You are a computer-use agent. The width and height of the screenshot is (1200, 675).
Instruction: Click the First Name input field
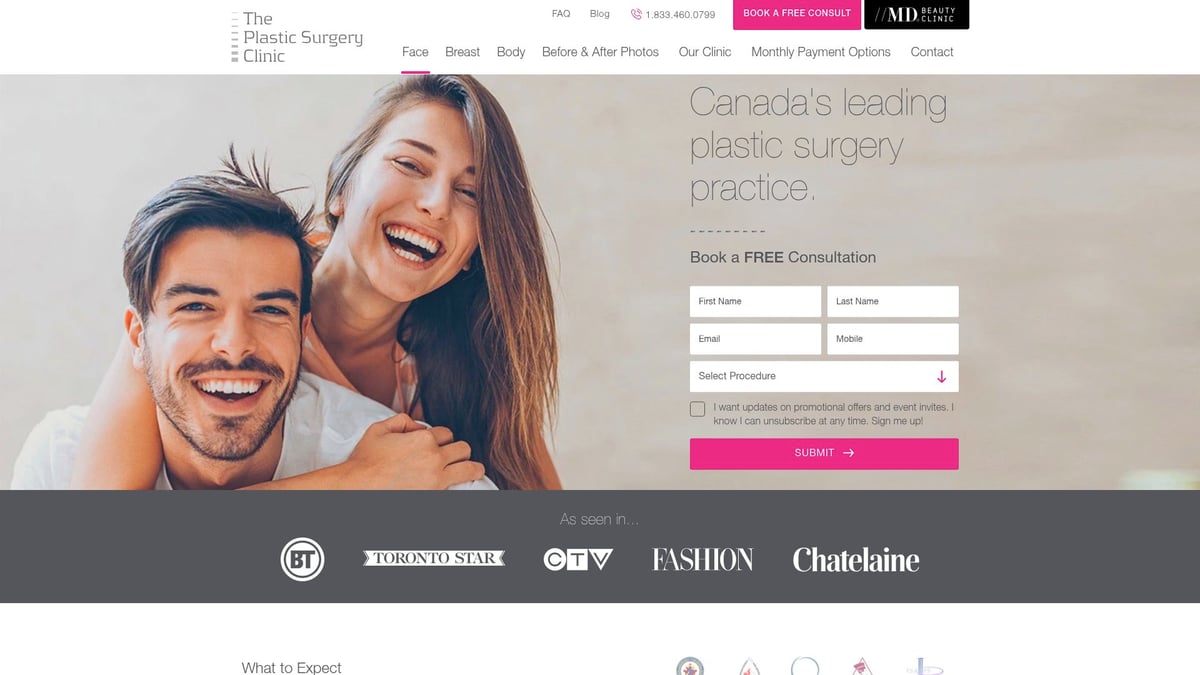click(755, 301)
